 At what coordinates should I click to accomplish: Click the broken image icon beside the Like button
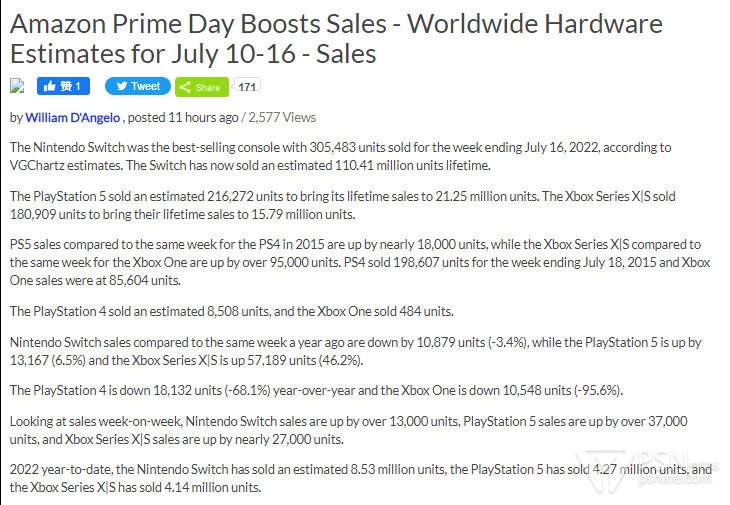click(17, 86)
